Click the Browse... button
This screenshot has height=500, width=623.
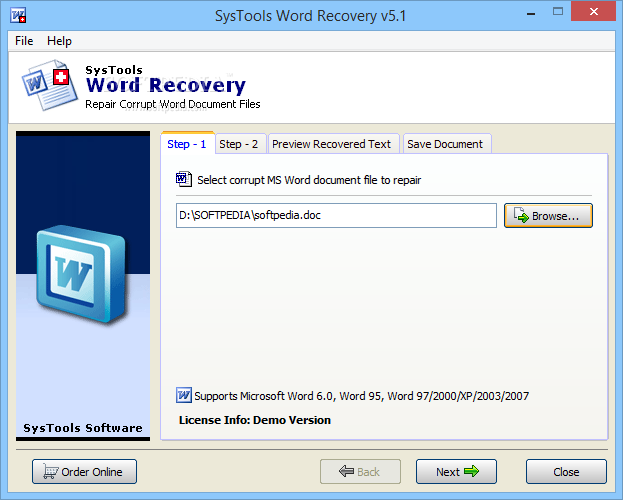pos(548,216)
